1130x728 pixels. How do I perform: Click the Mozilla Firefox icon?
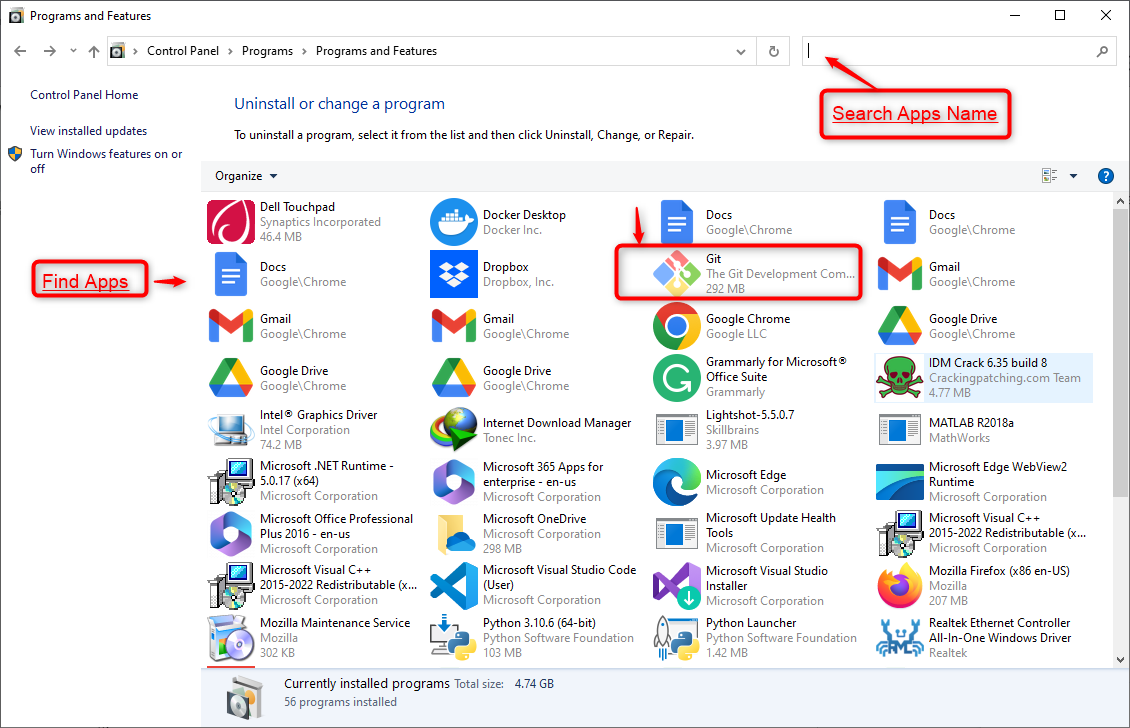(x=899, y=585)
